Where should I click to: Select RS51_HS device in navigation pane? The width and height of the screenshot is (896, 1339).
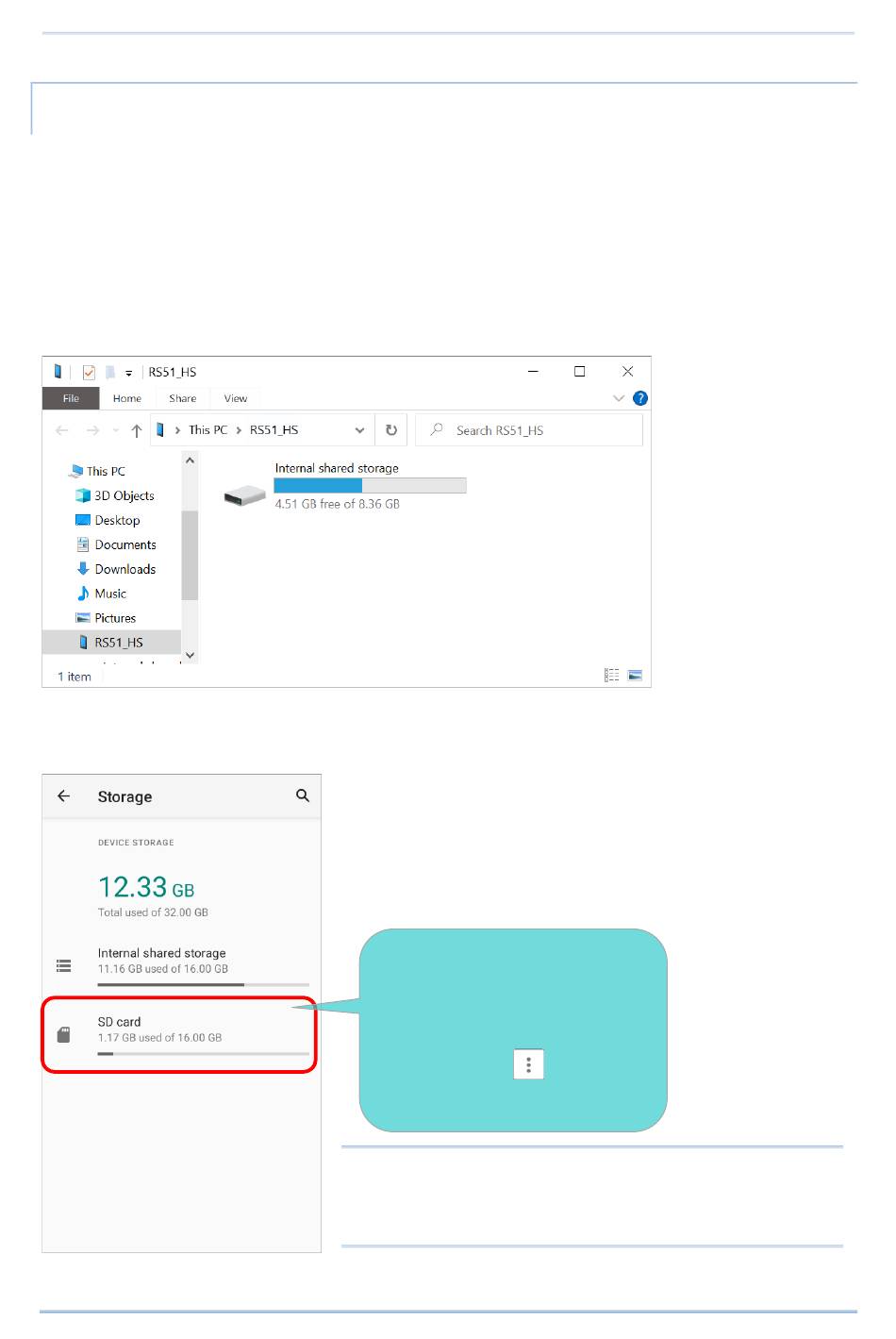tap(111, 643)
